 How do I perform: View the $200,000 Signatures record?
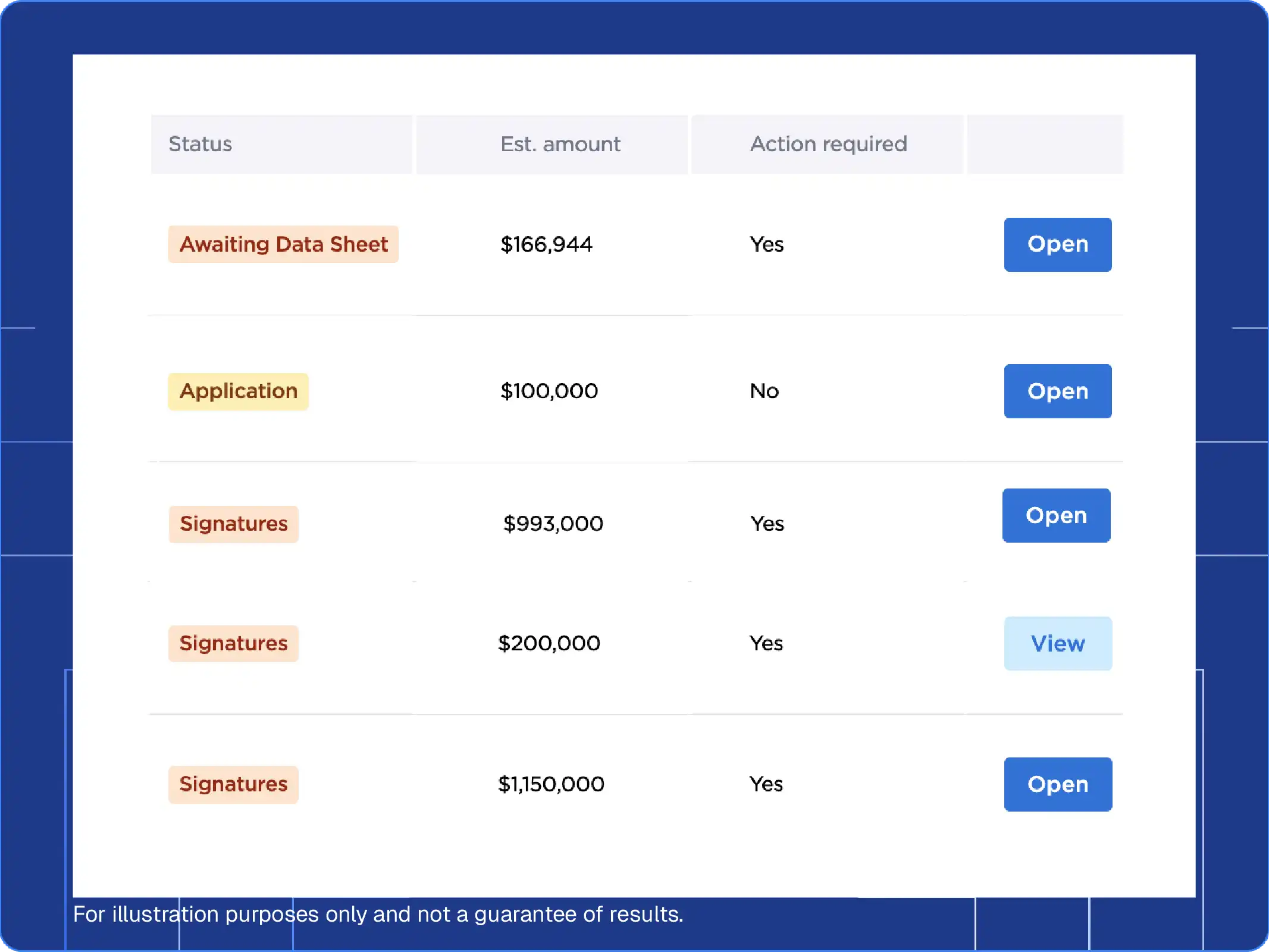(x=1058, y=643)
